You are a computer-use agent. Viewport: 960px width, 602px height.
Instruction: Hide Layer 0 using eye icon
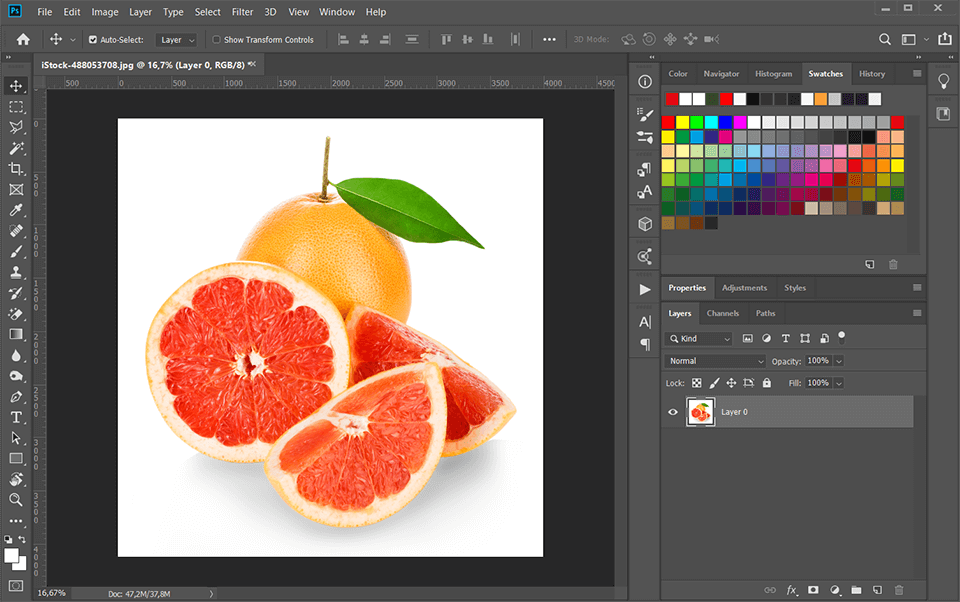point(673,412)
